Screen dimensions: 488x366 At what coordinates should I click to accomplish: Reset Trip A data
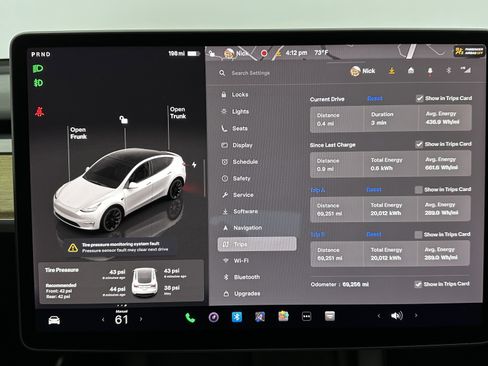pyautogui.click(x=374, y=190)
